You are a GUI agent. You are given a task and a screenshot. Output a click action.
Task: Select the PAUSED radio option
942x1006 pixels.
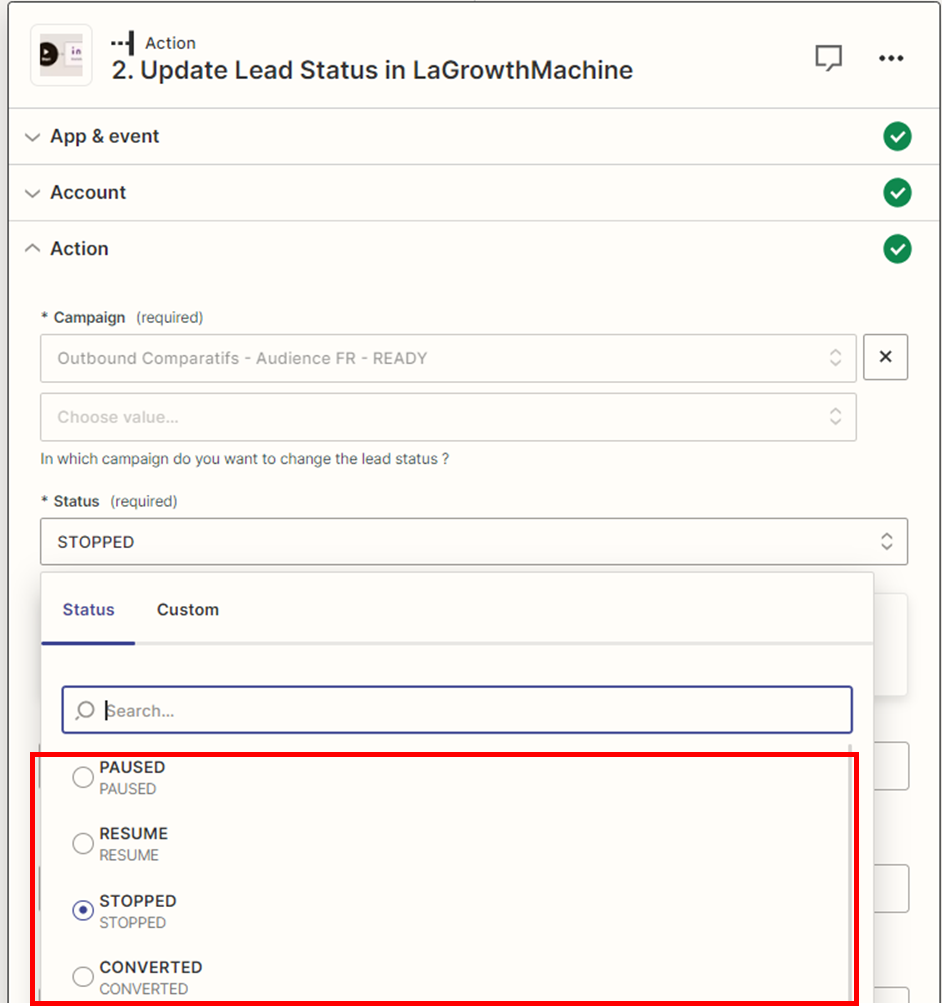tap(83, 777)
